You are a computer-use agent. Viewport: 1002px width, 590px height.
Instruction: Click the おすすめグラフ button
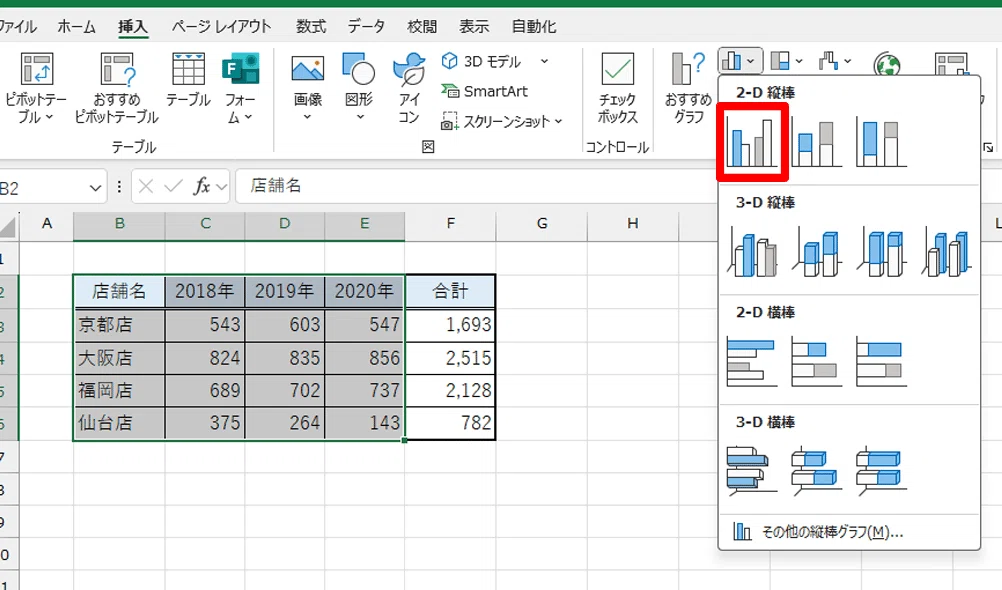click(688, 88)
